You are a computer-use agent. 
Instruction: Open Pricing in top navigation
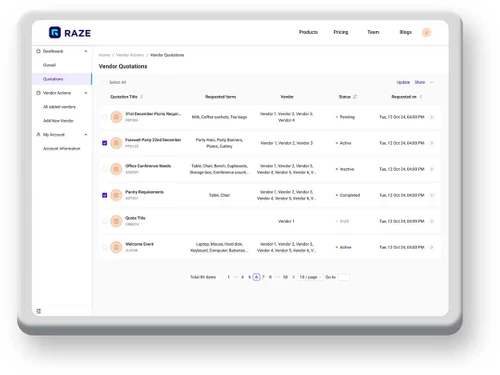click(x=341, y=32)
